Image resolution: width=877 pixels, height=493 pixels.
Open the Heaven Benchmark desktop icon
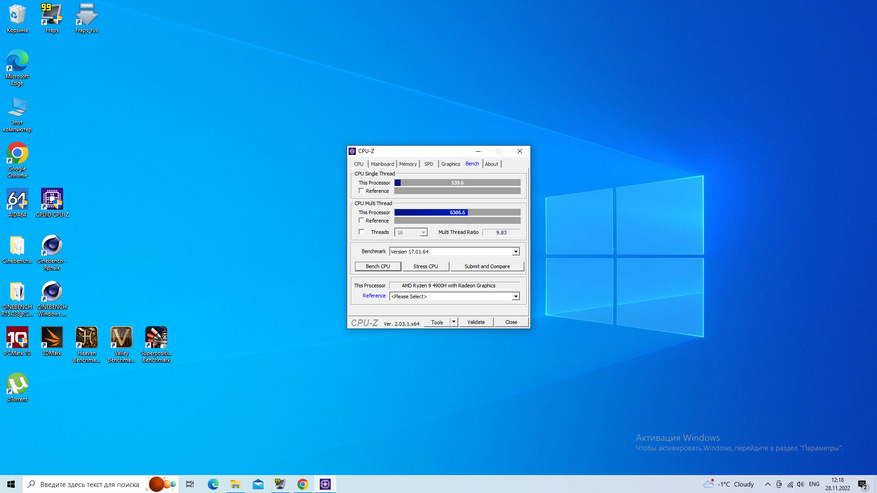pyautogui.click(x=87, y=338)
